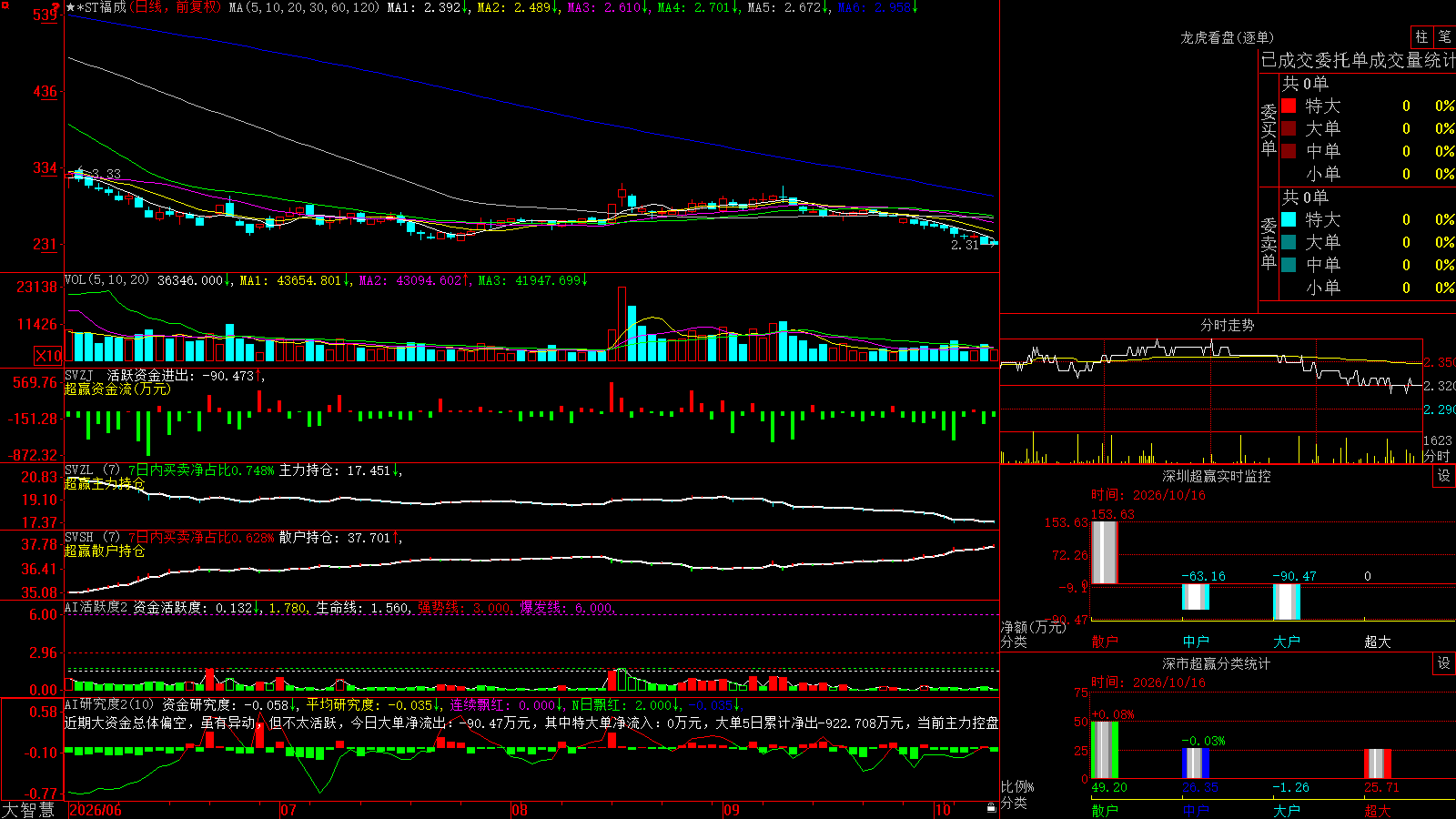Click the cyan 特大 sell-order swatch
This screenshot has height=819, width=1456.
click(1289, 219)
